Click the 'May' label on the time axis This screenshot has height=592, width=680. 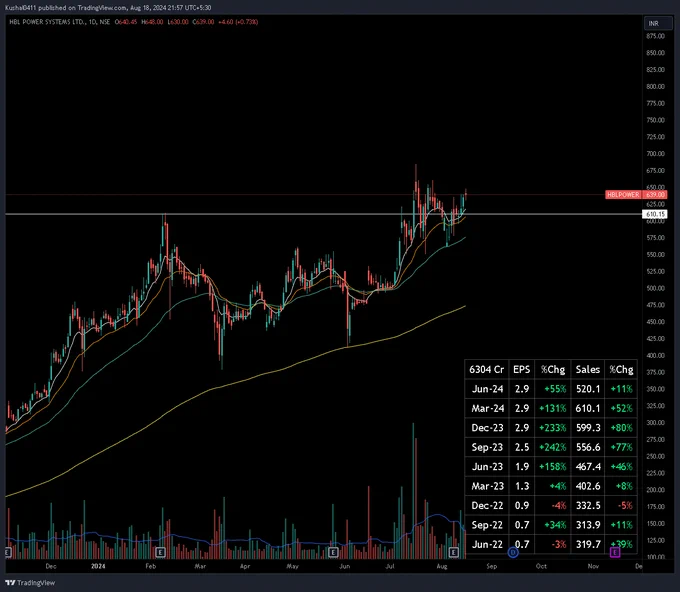coord(293,566)
